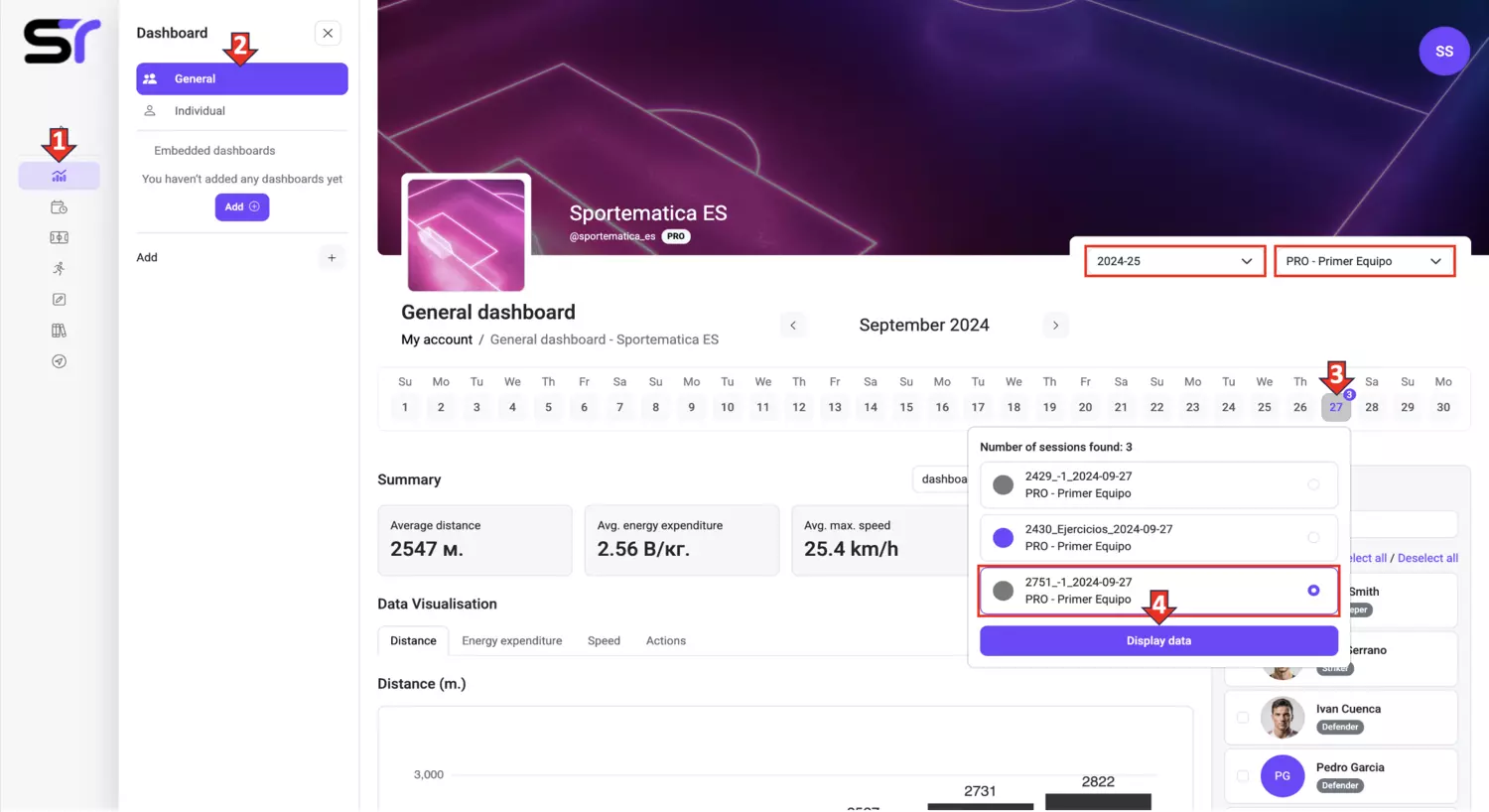Image resolution: width=1489 pixels, height=812 pixels.
Task: Open the SS user avatar menu
Action: (1444, 51)
